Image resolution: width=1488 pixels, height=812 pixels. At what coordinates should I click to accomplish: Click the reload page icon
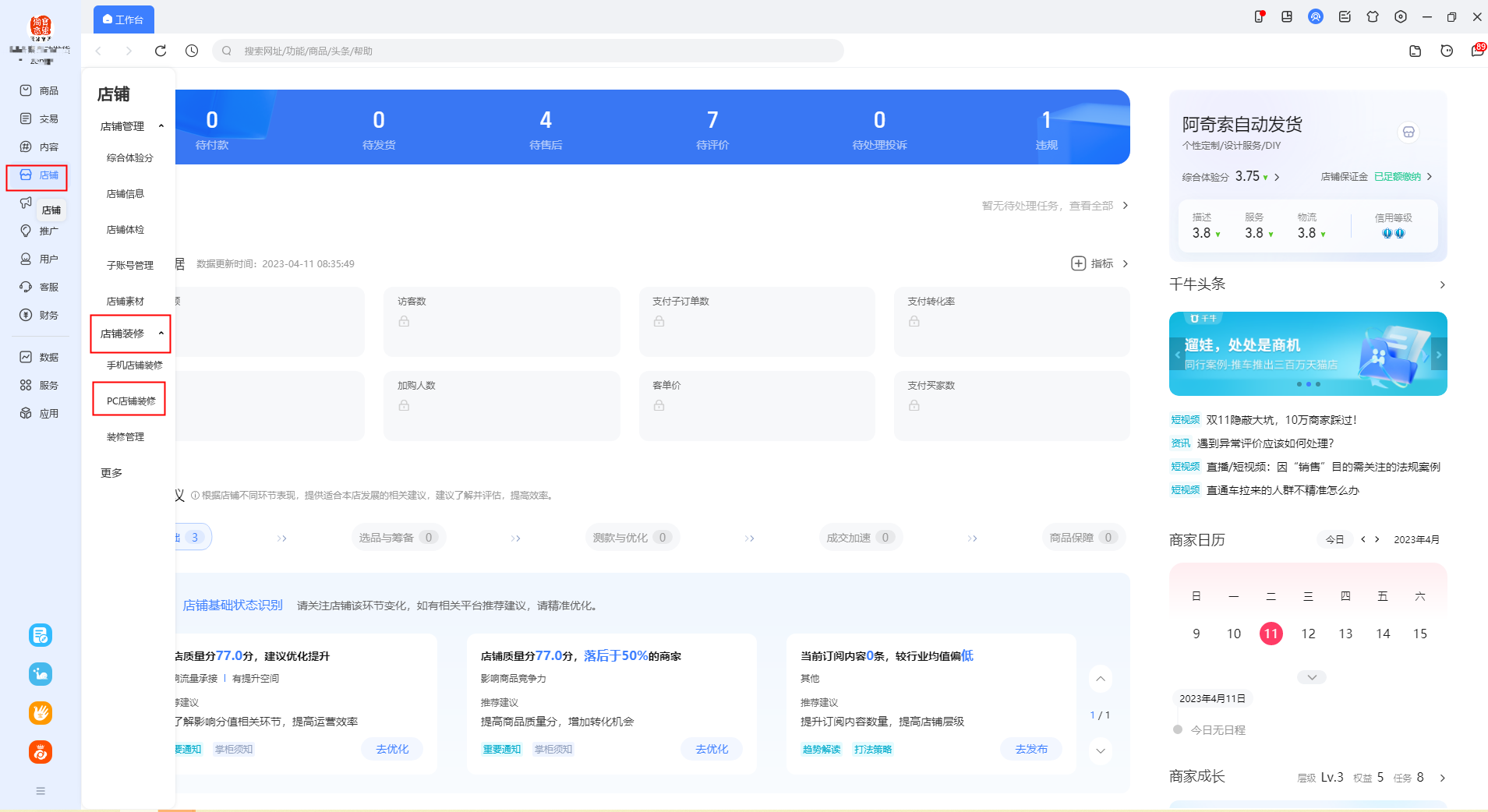click(161, 51)
